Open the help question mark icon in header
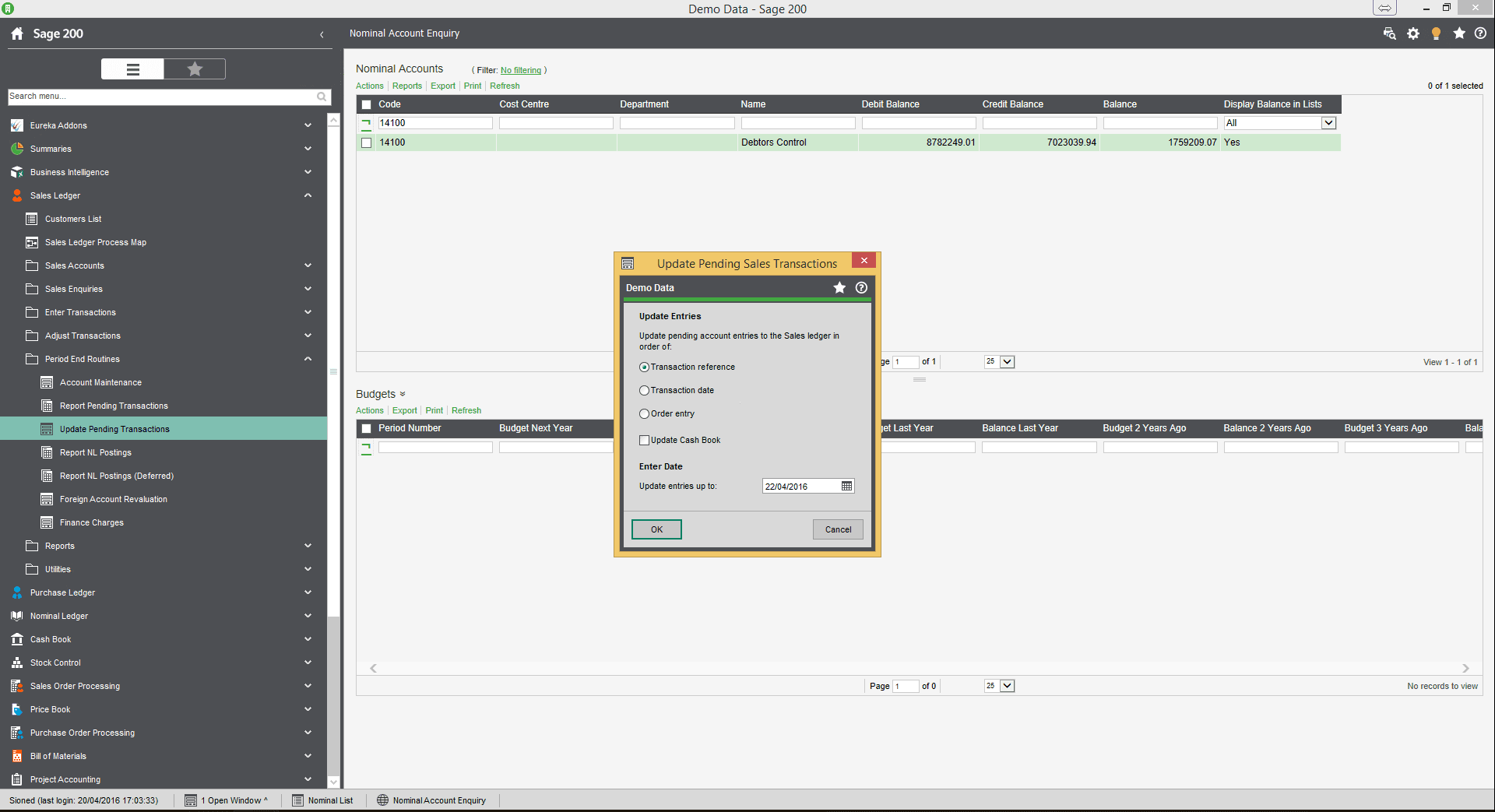 pos(1481,33)
